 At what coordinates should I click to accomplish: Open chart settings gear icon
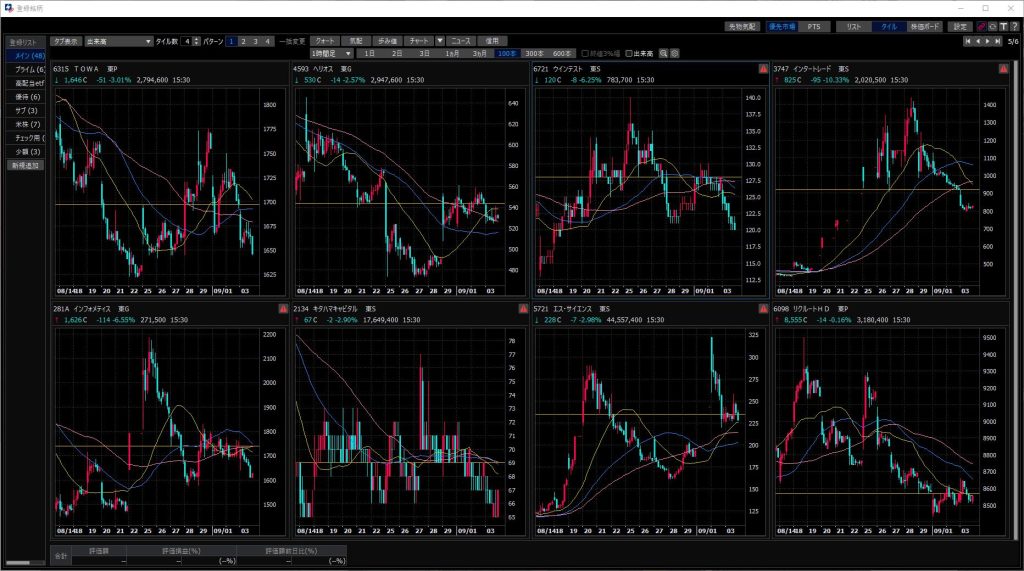[675, 52]
